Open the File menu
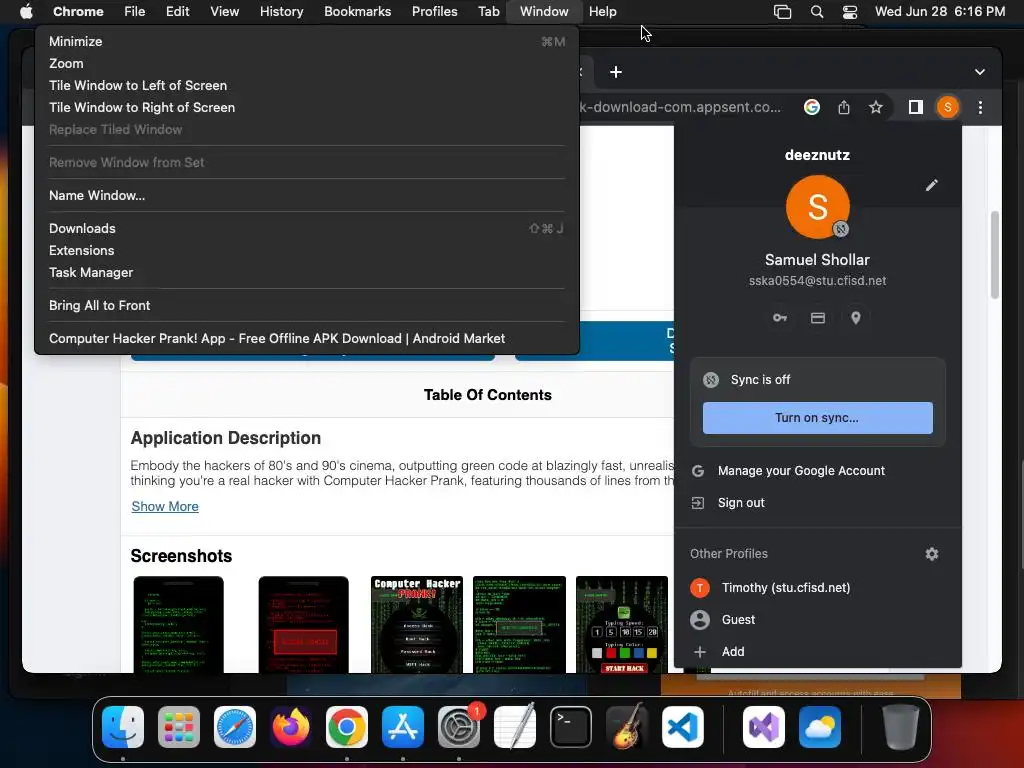 pyautogui.click(x=135, y=11)
